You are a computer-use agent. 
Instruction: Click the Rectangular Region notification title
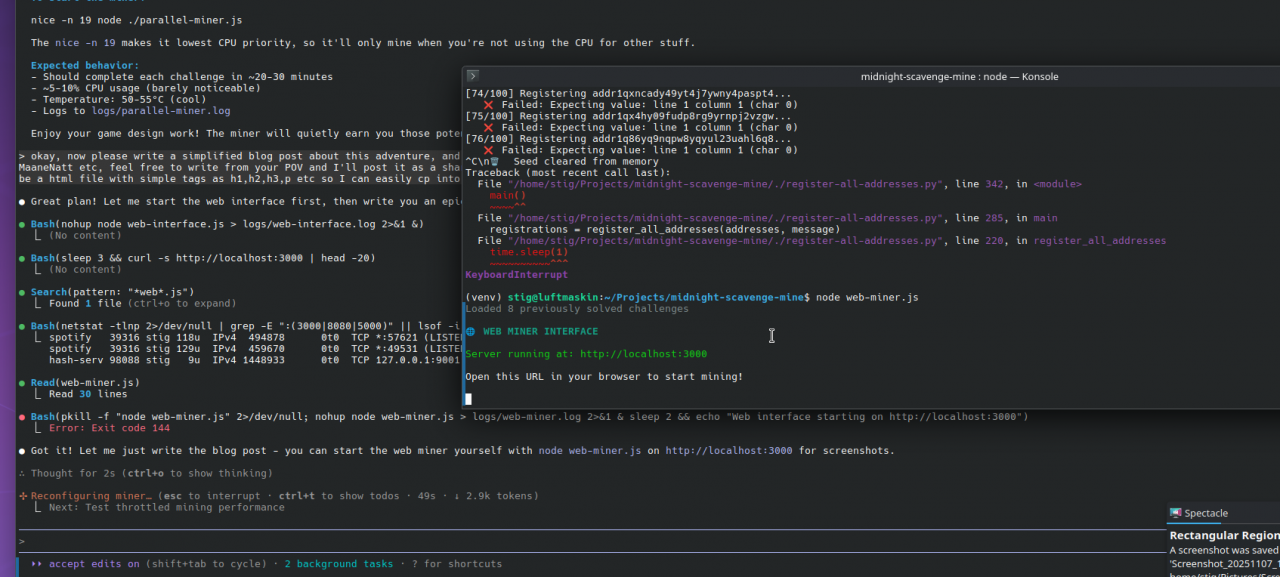pos(1224,535)
